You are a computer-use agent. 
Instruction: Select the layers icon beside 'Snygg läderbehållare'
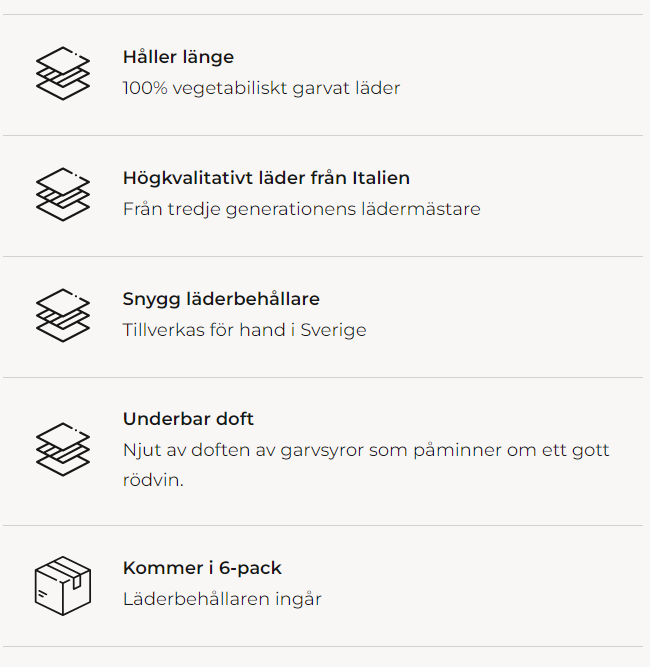tap(63, 315)
